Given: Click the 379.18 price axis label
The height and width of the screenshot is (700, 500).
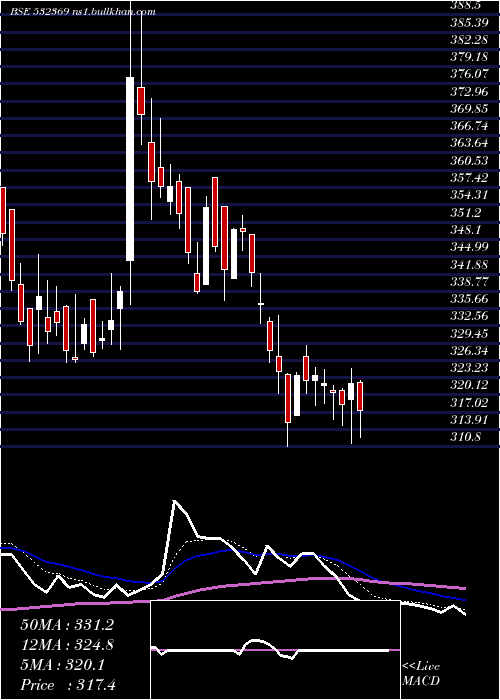Looking at the screenshot, I should 470,56.
